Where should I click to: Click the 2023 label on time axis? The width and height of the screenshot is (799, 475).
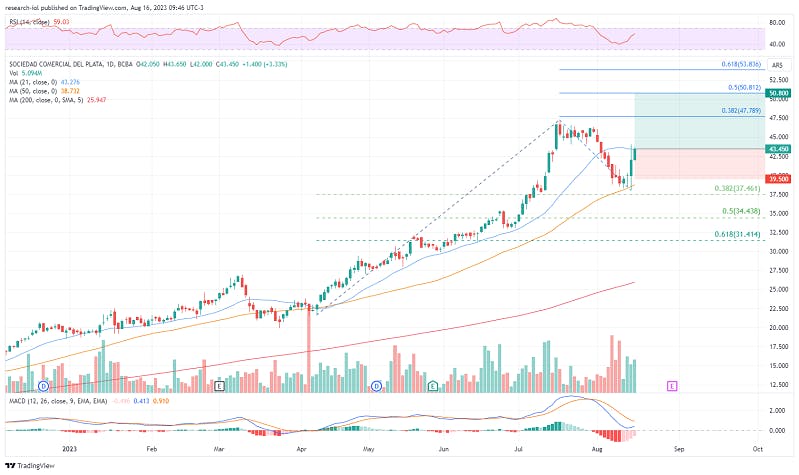coord(69,449)
